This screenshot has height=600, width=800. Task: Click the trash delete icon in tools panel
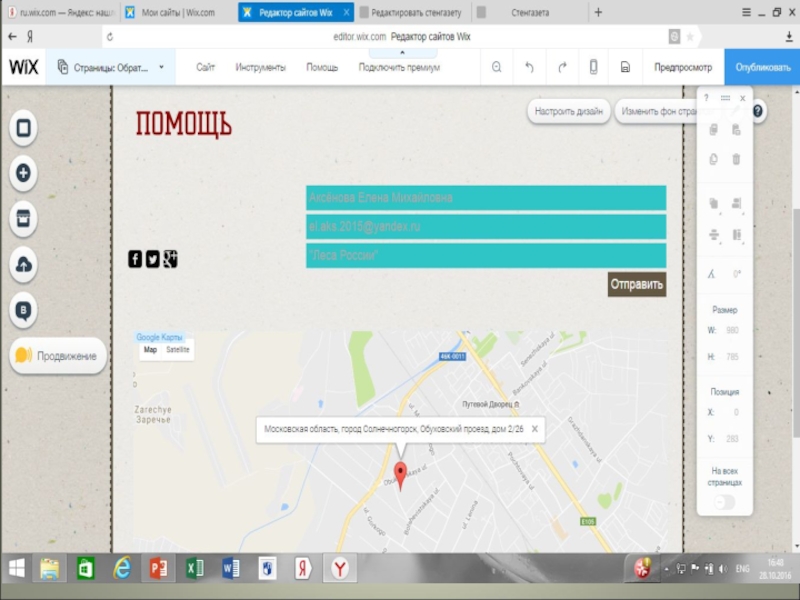tap(737, 159)
